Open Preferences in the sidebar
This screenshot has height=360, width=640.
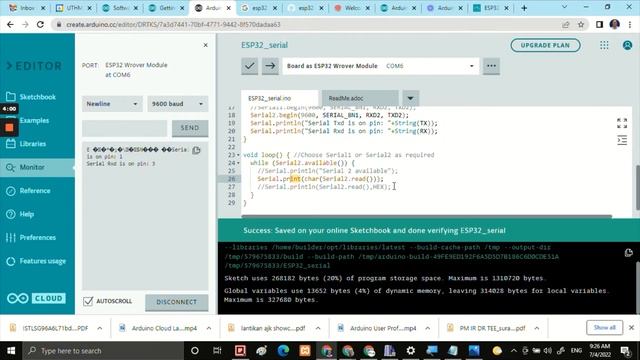[37, 238]
